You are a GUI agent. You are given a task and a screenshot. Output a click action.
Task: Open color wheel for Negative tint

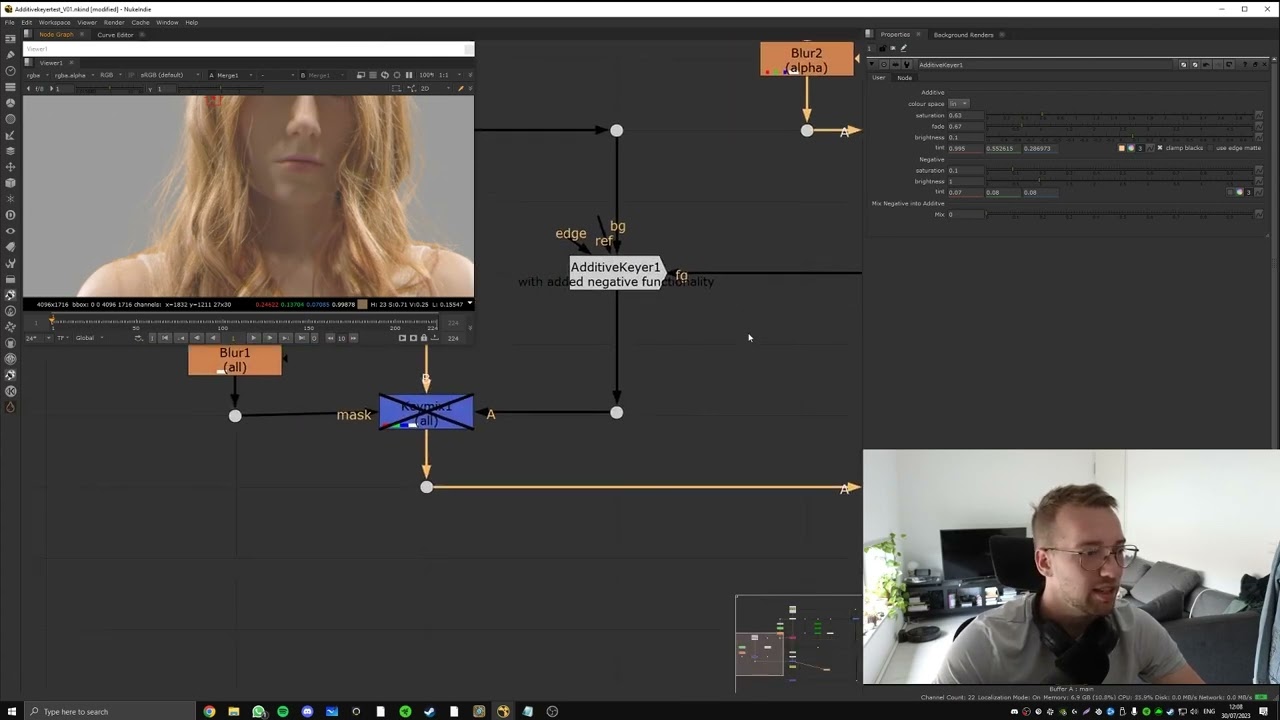1240,192
